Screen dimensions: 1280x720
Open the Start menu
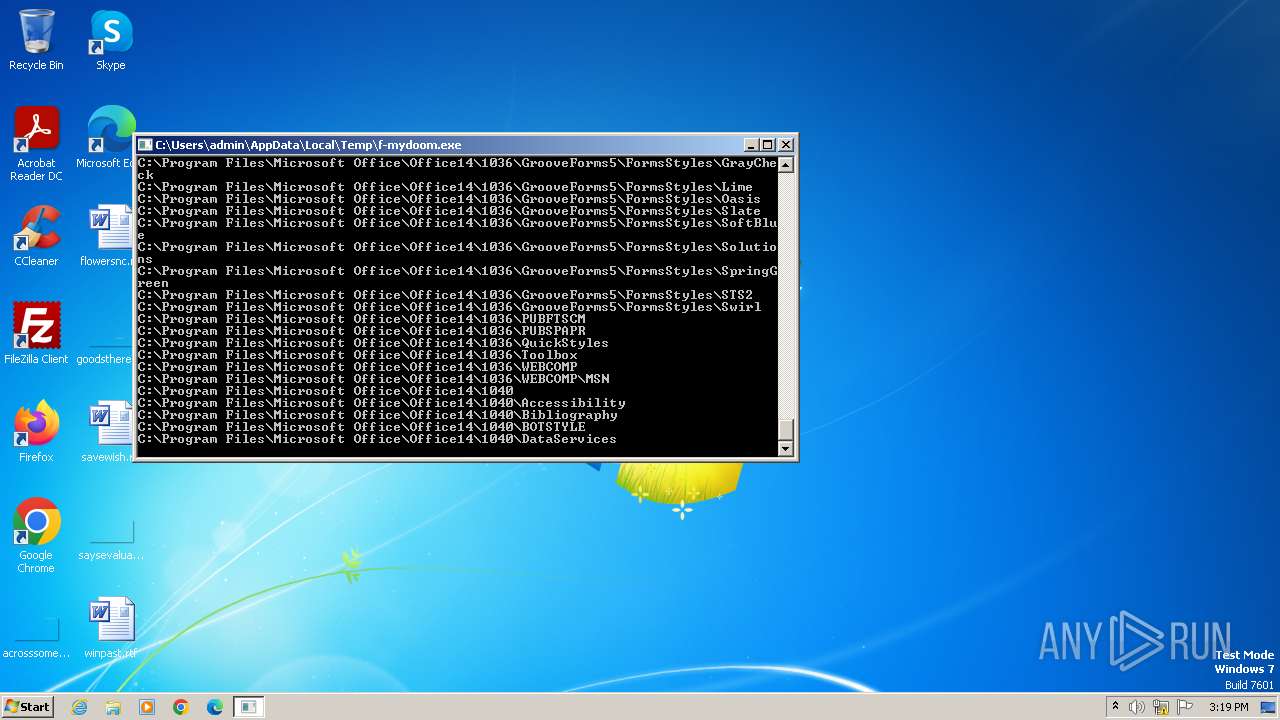pyautogui.click(x=27, y=706)
